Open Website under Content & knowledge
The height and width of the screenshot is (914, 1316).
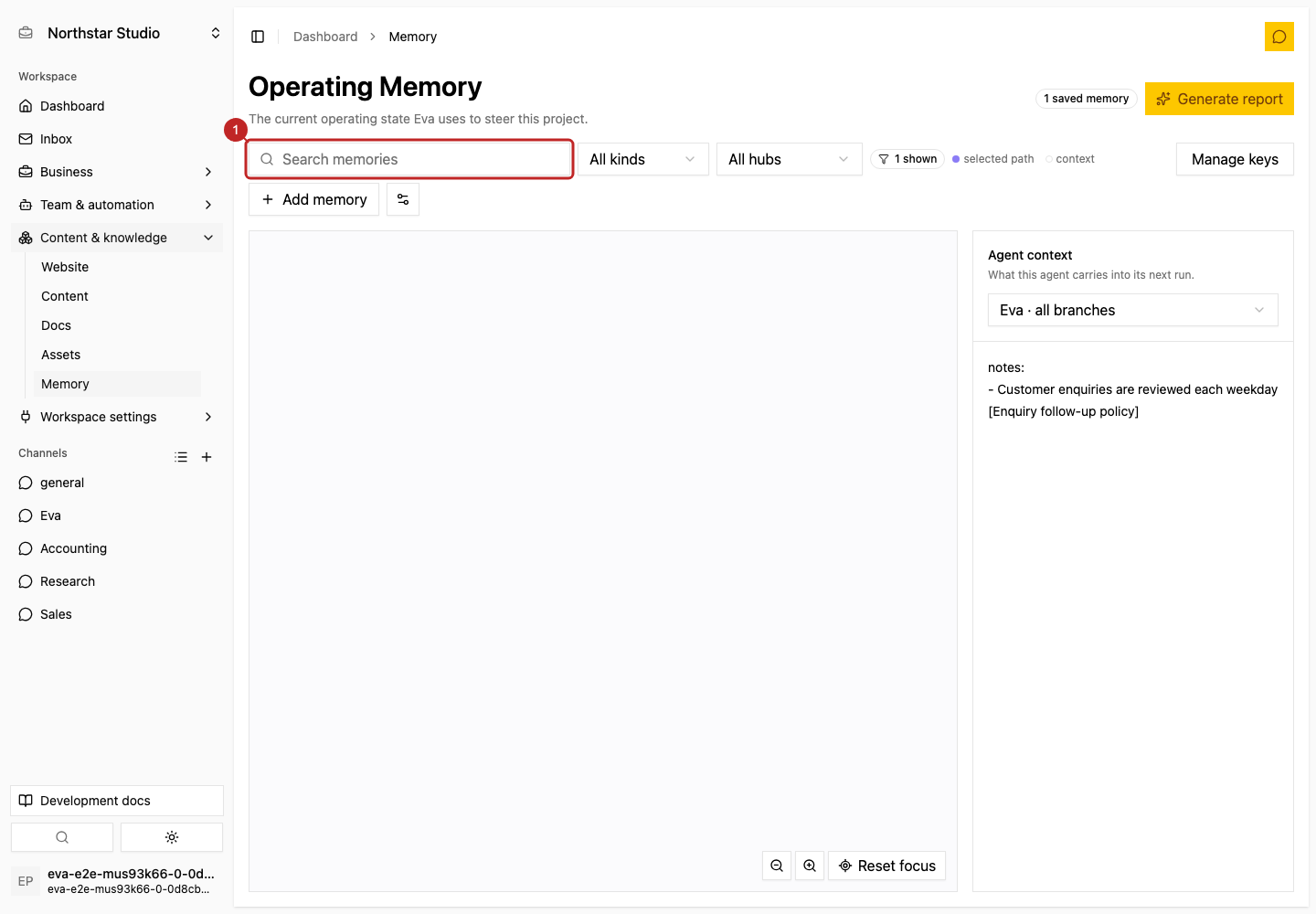(x=117, y=267)
